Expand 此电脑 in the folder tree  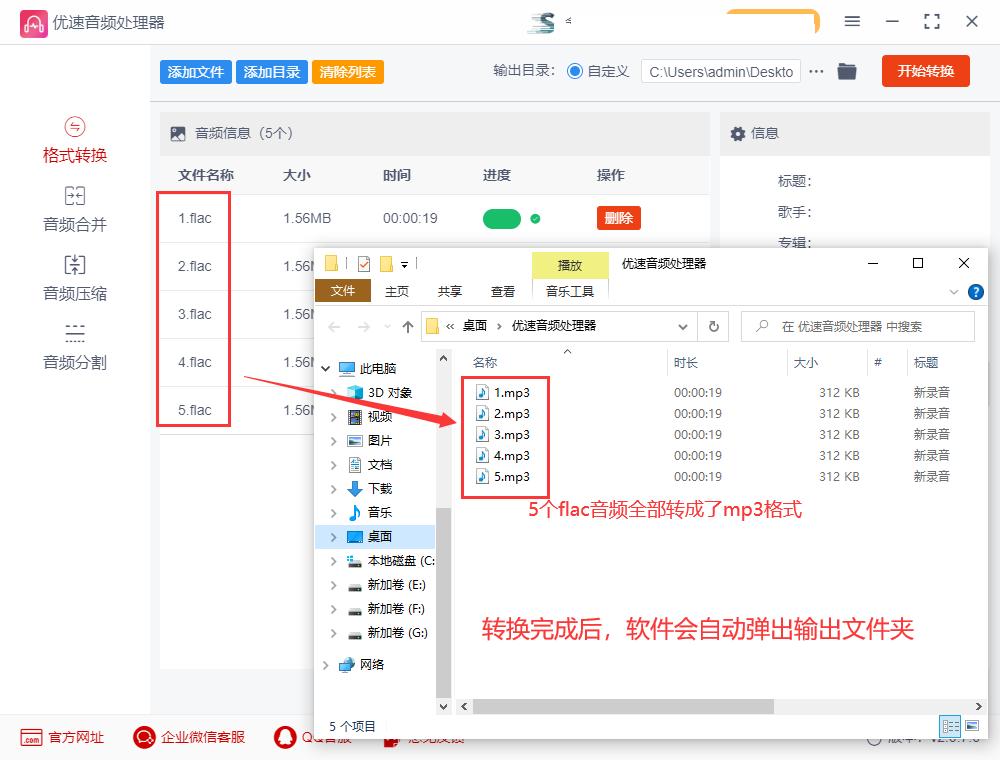(x=326, y=367)
